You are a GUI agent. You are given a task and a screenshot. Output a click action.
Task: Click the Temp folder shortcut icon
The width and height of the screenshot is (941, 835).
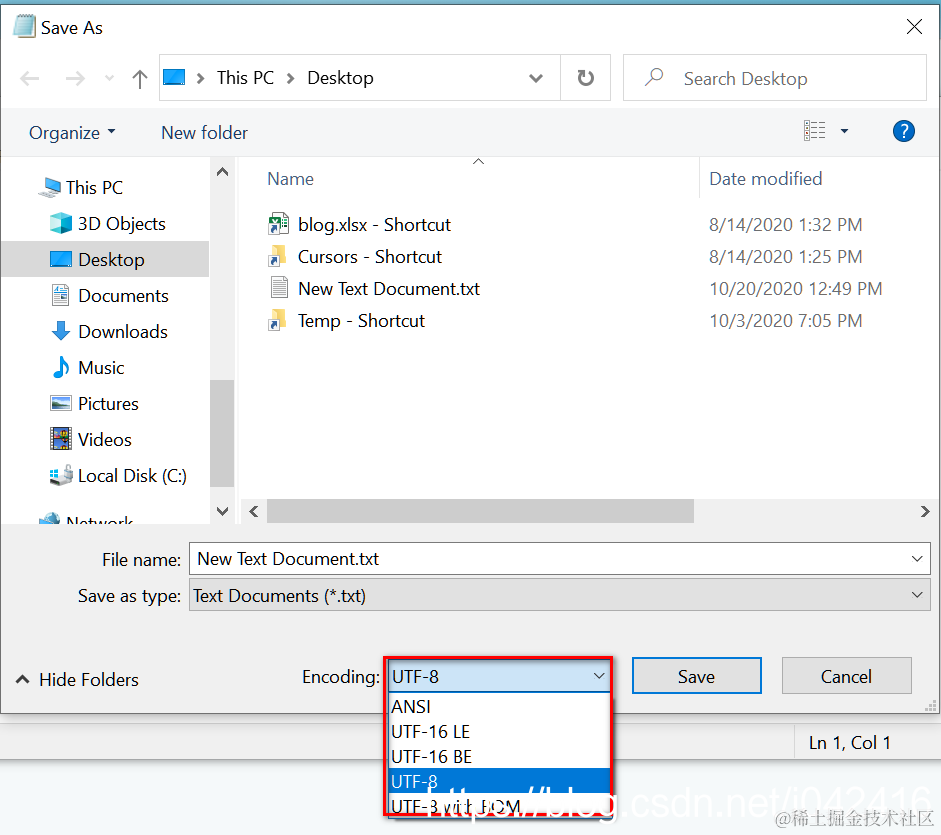coord(277,320)
